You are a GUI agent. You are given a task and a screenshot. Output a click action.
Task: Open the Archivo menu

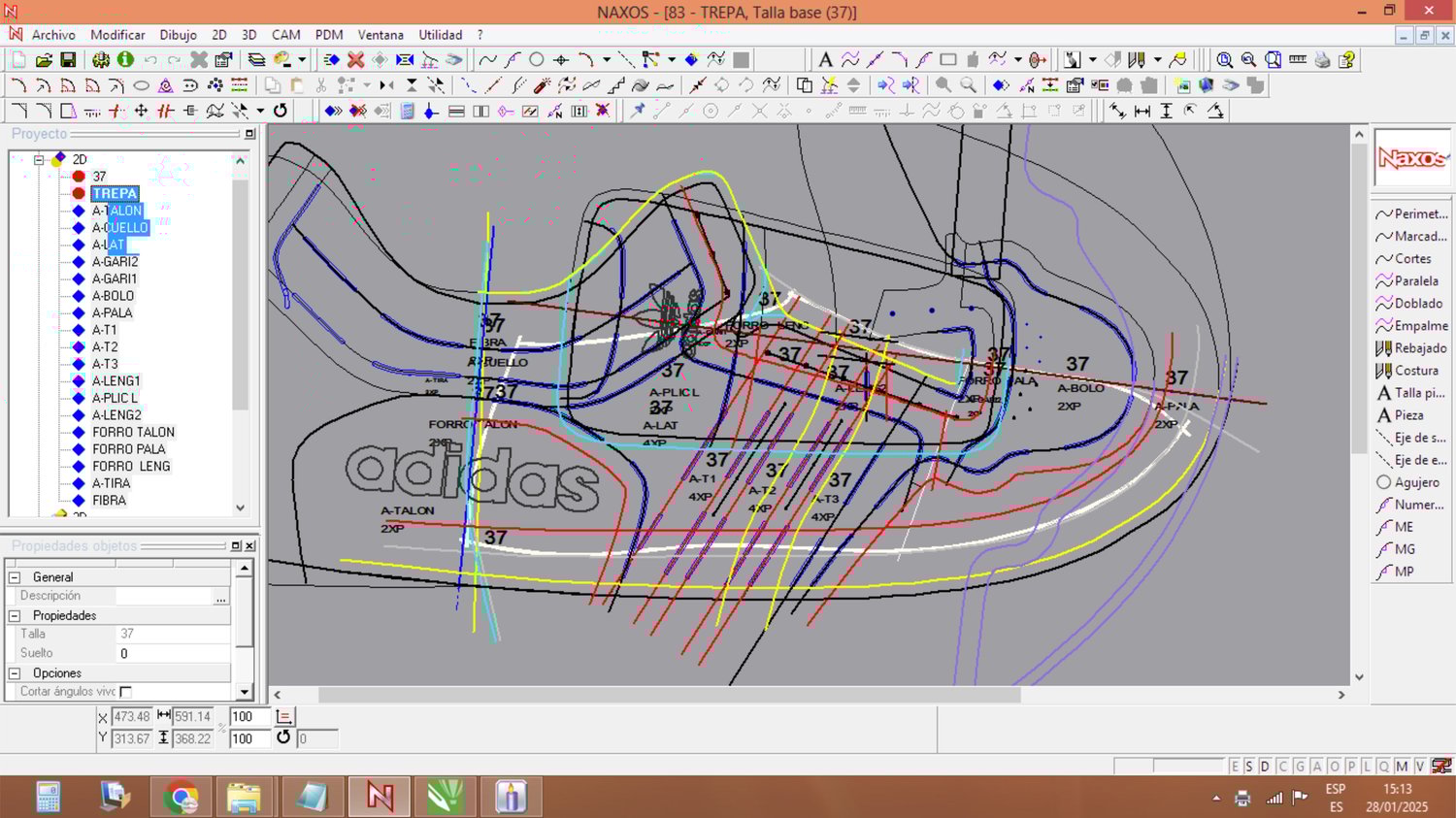[x=53, y=35]
